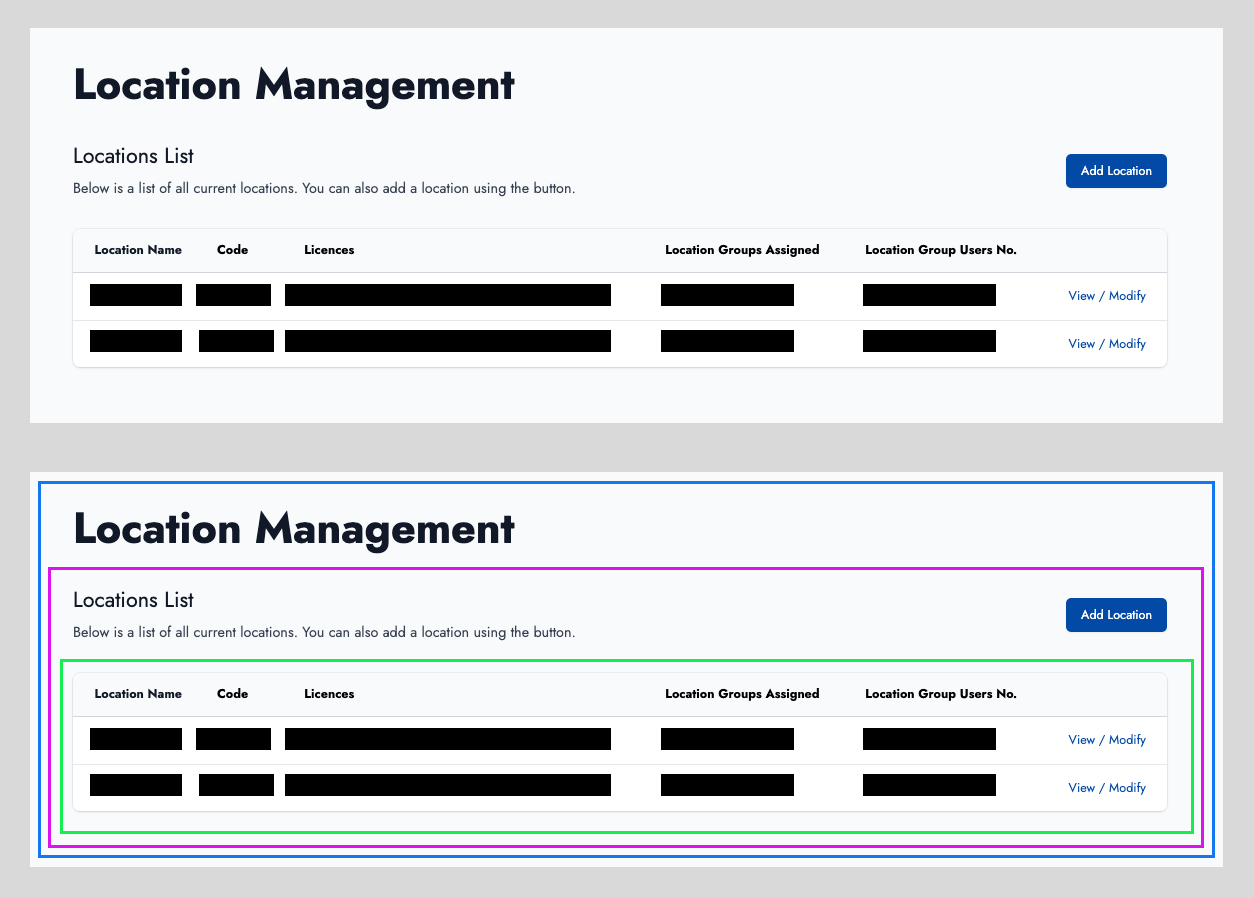Click Code column header in lower table

click(232, 694)
